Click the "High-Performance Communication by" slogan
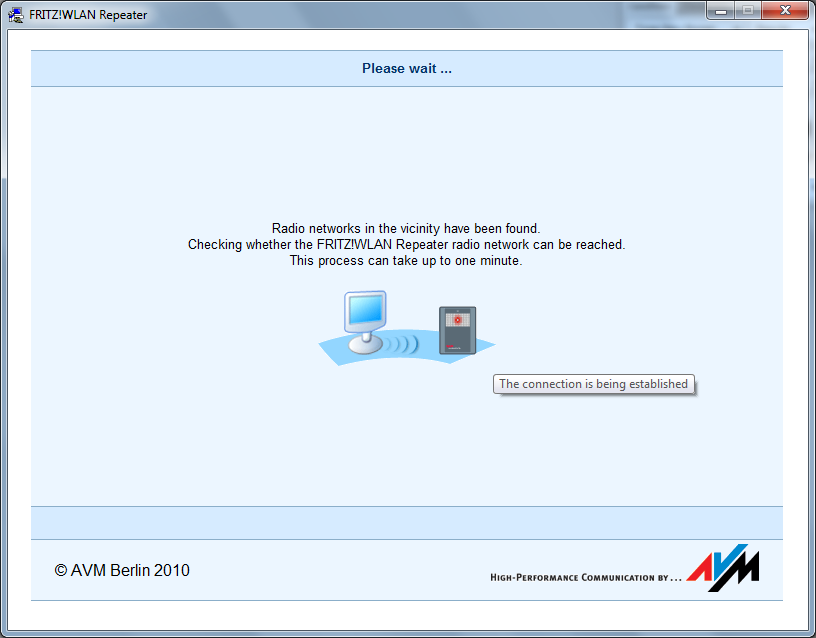816x638 pixels. 585,577
